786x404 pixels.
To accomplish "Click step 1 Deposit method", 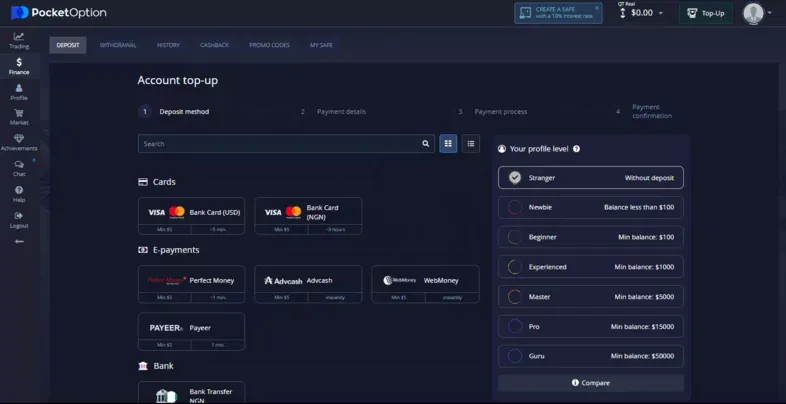I will tap(174, 112).
